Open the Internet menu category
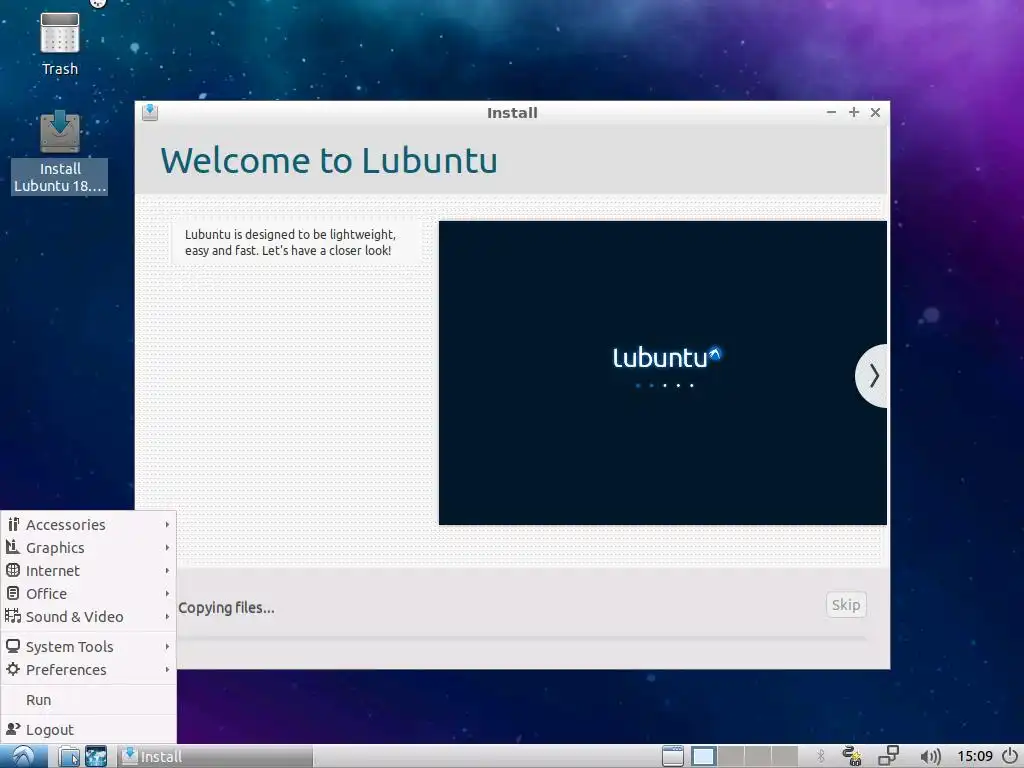 (89, 570)
